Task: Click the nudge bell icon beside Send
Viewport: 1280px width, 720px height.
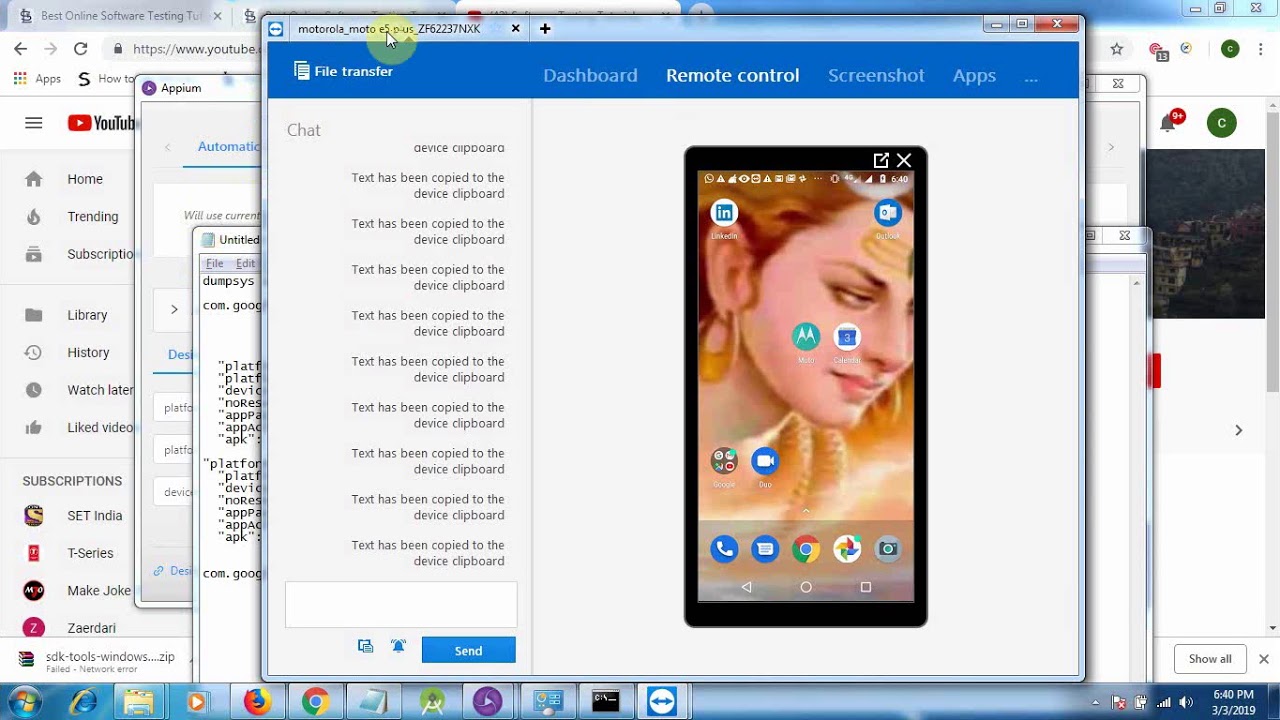Action: coord(398,647)
